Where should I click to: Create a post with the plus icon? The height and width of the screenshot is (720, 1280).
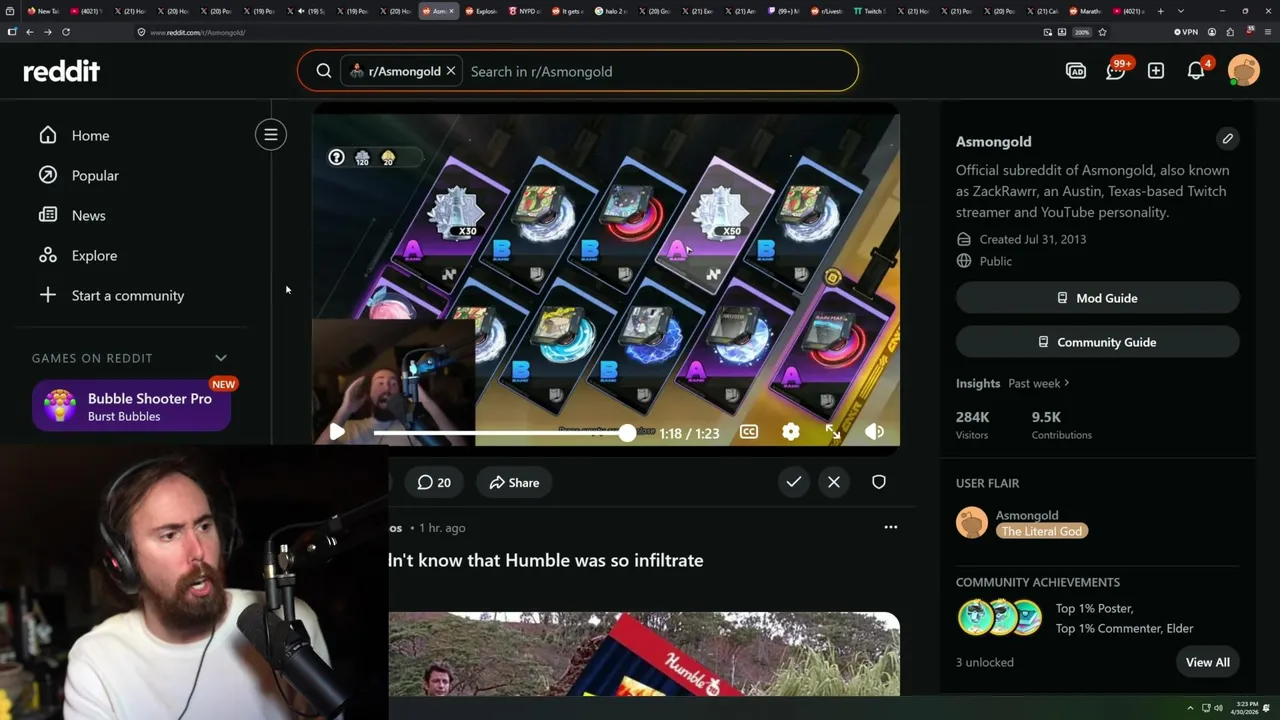pyautogui.click(x=1156, y=71)
